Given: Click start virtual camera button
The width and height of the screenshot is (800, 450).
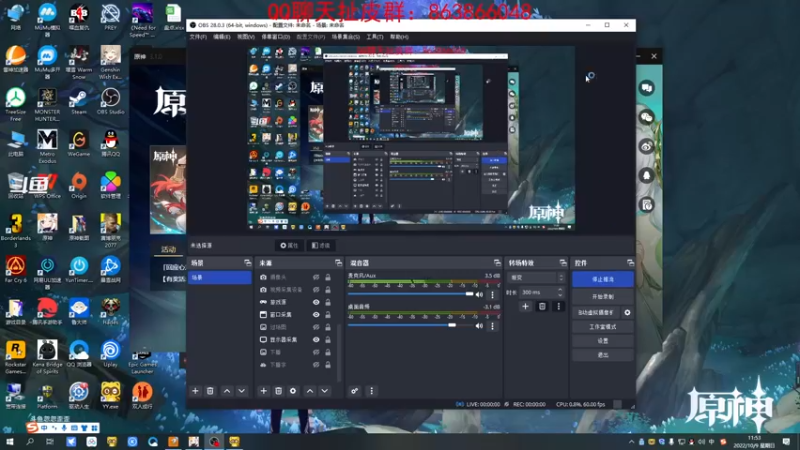Looking at the screenshot, I should [x=596, y=312].
